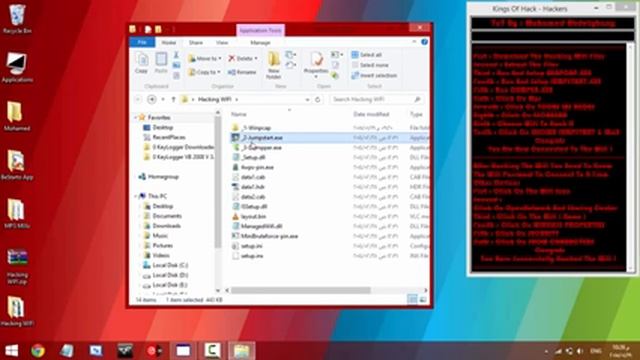The height and width of the screenshot is (360, 640).
Task: Sort by Date modified column header
Action: pos(371,114)
